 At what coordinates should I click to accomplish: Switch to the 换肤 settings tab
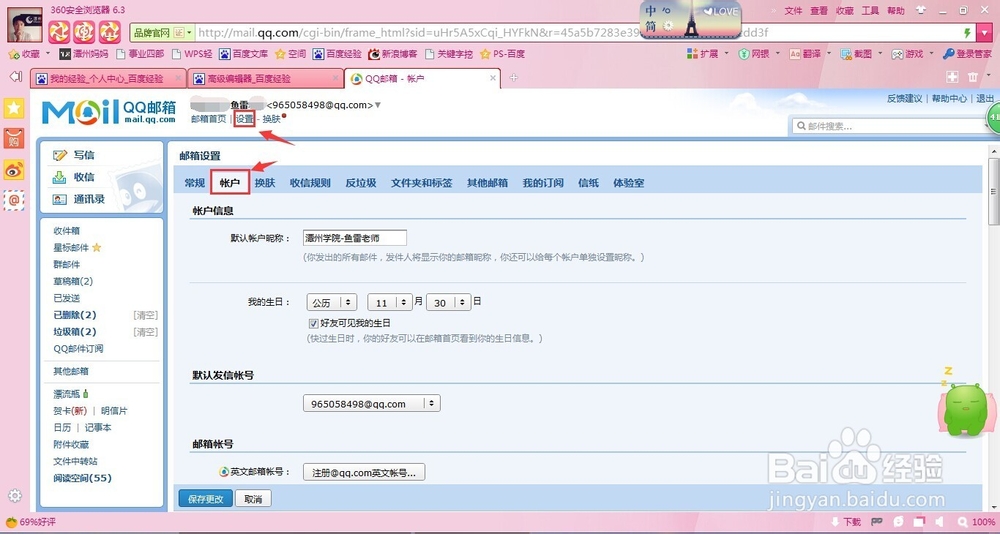click(265, 183)
